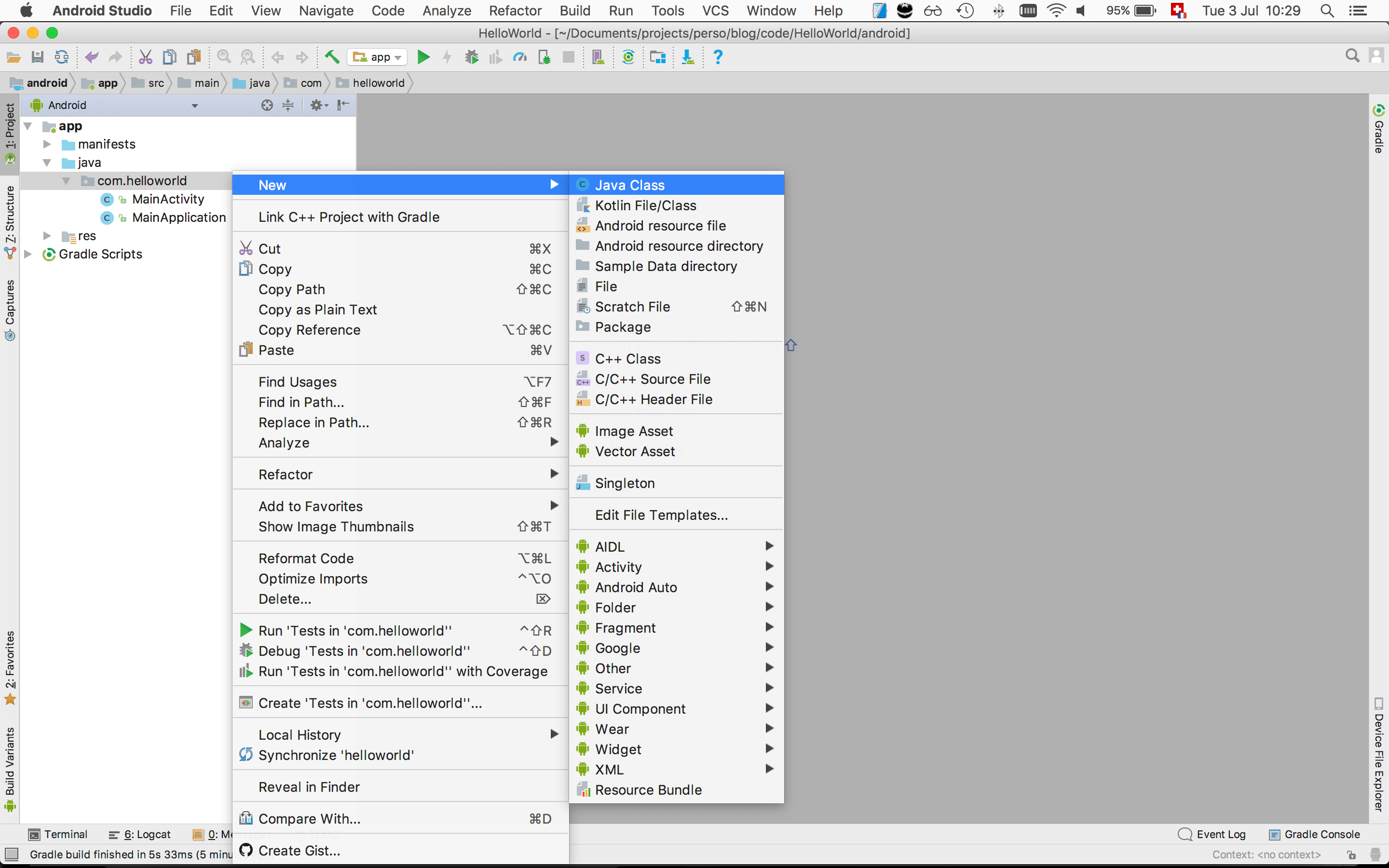Screen dimensions: 1389x868
Task: Click the Debug app bug icon
Action: click(472, 57)
